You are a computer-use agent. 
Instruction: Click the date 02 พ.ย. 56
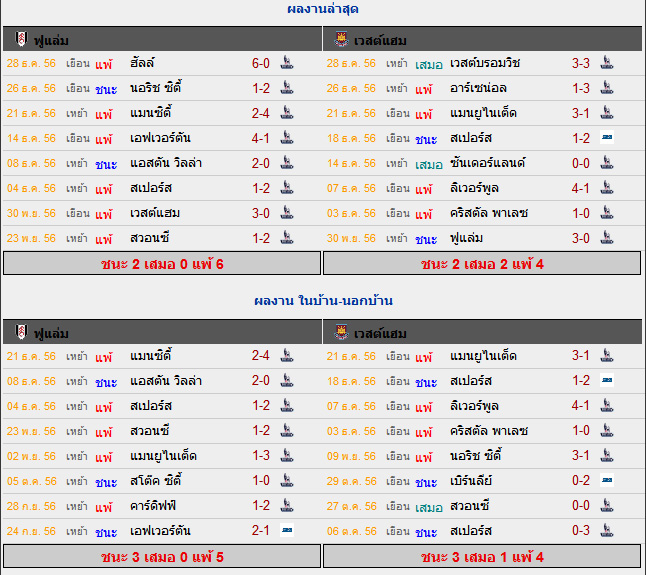pyautogui.click(x=31, y=456)
